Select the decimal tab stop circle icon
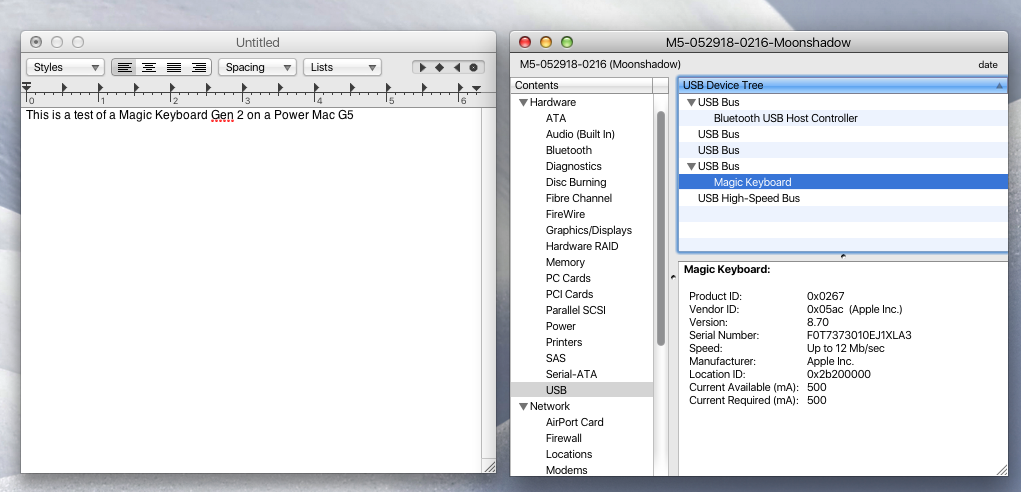The width and height of the screenshot is (1021, 492). coord(473,67)
